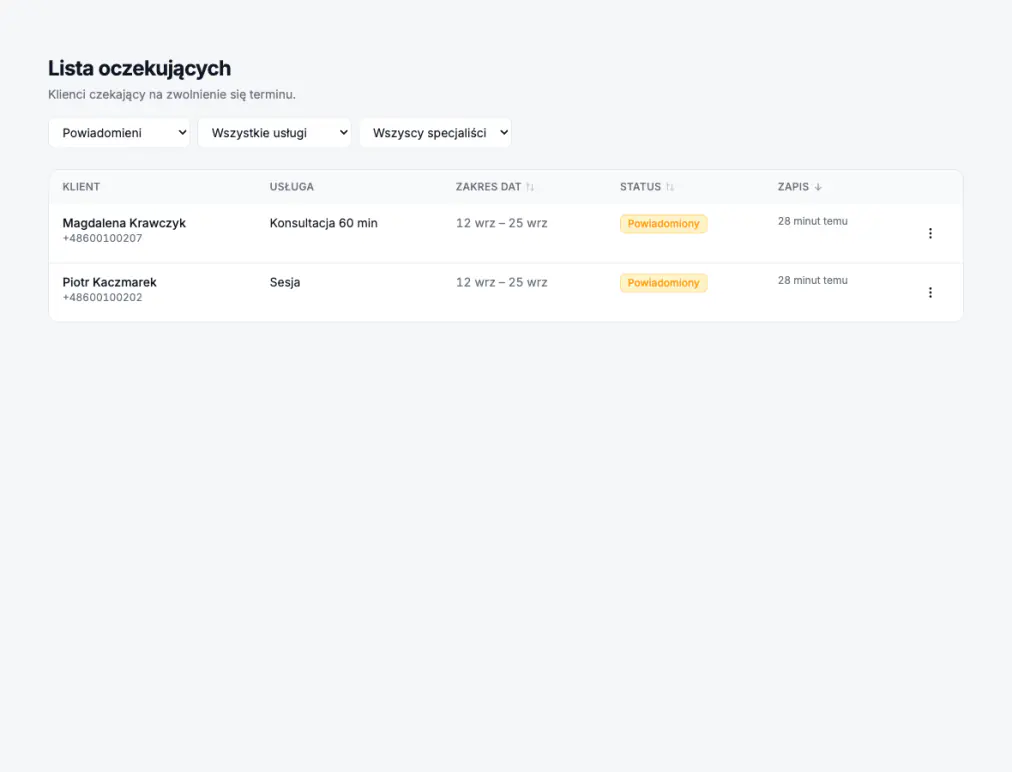The width and height of the screenshot is (1012, 772).
Task: Open the actions menu for Magdalena Krawczyk
Action: click(930, 233)
